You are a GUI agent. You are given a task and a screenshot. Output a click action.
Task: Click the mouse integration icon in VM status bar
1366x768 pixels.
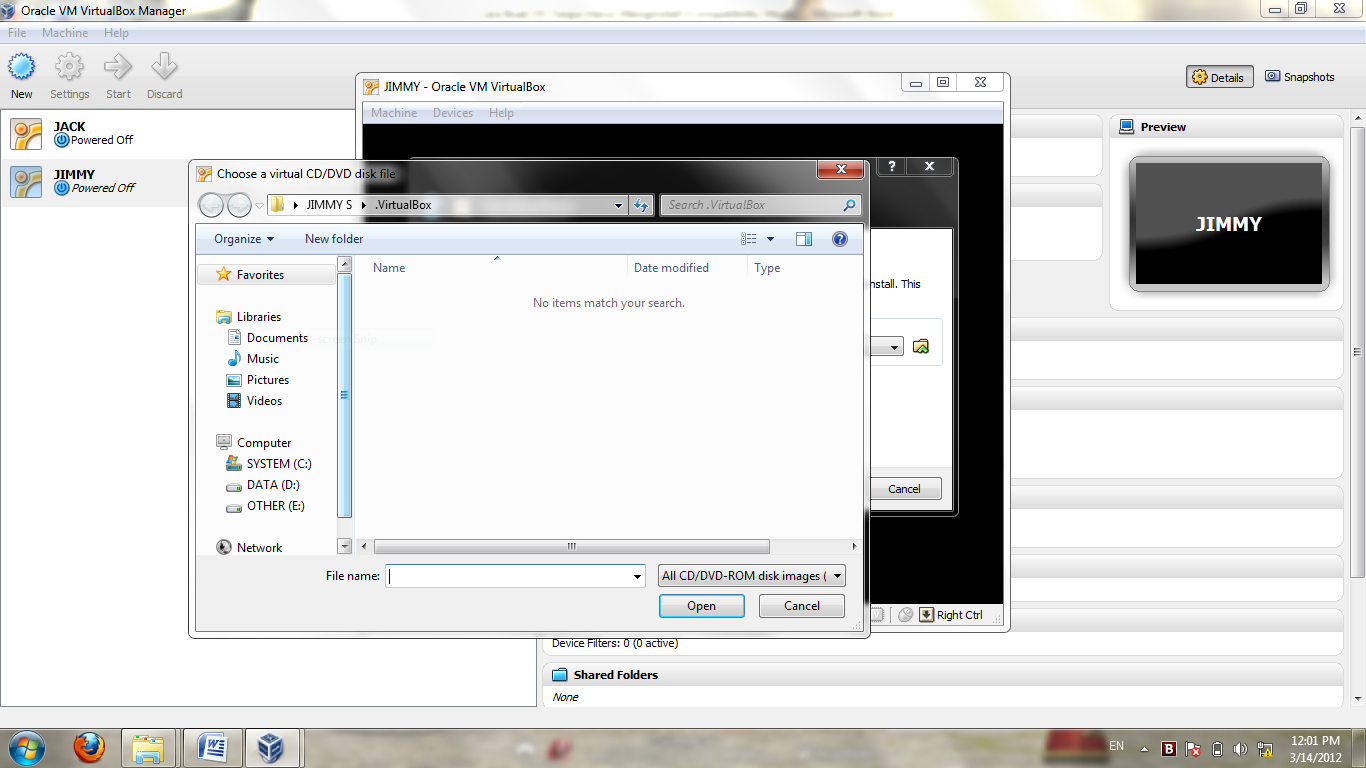click(905, 615)
